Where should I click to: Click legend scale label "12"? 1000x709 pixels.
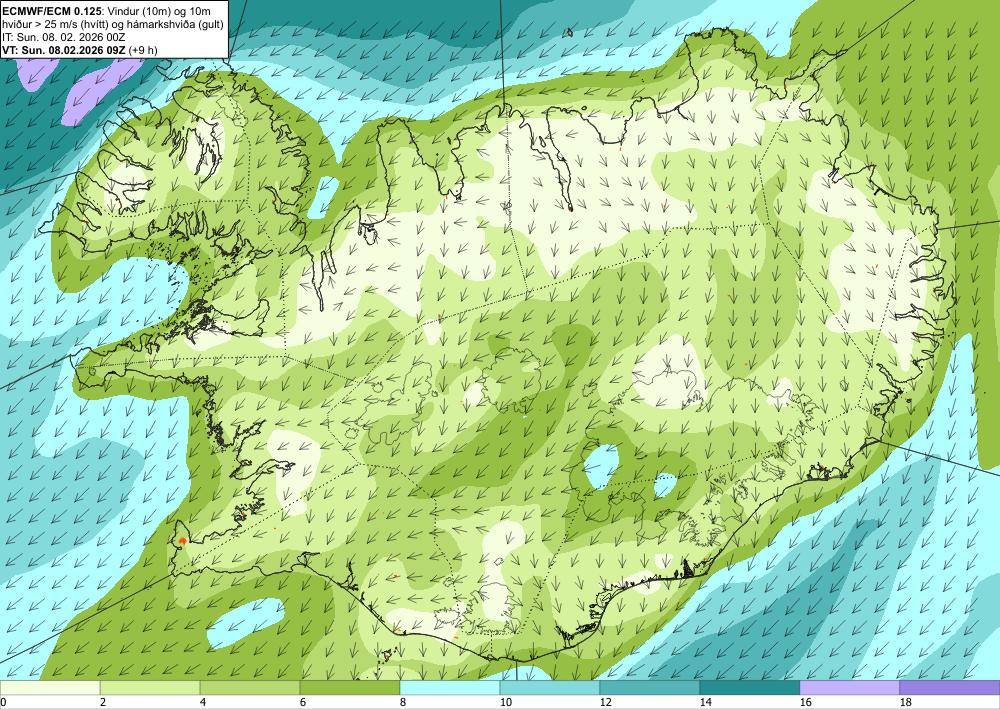click(x=605, y=702)
